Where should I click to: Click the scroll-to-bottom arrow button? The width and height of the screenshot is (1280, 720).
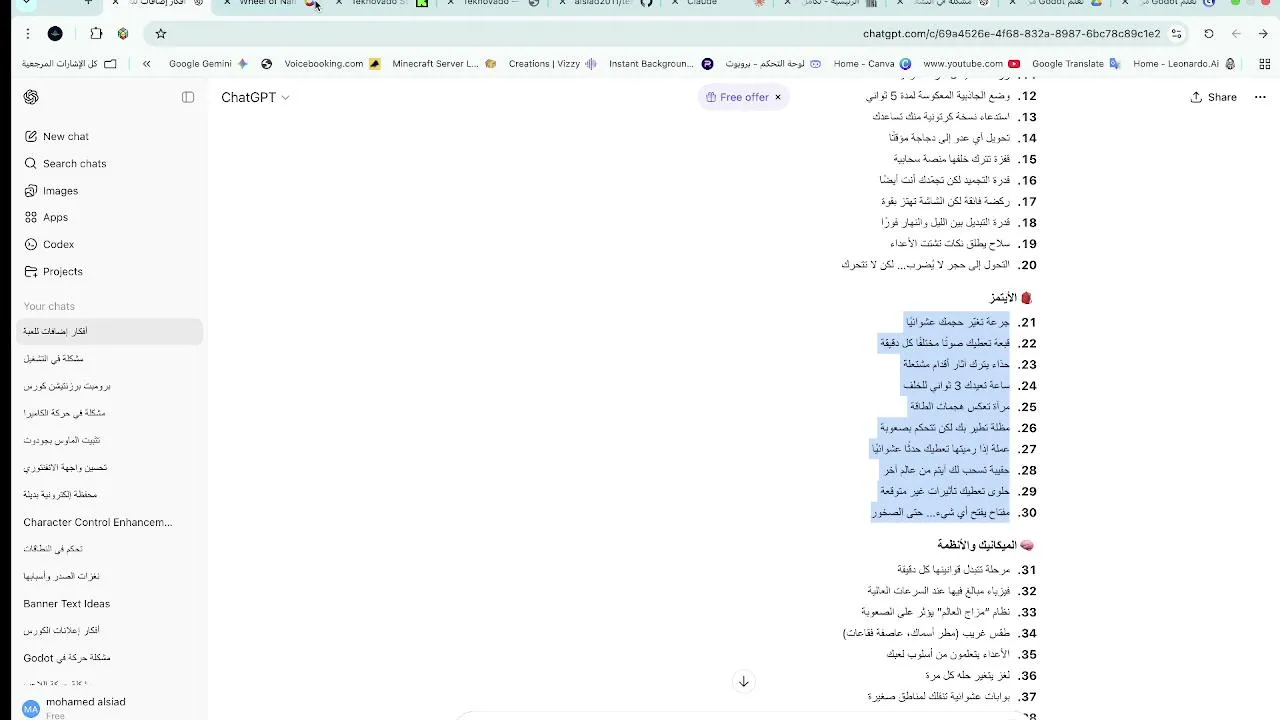[x=743, y=681]
